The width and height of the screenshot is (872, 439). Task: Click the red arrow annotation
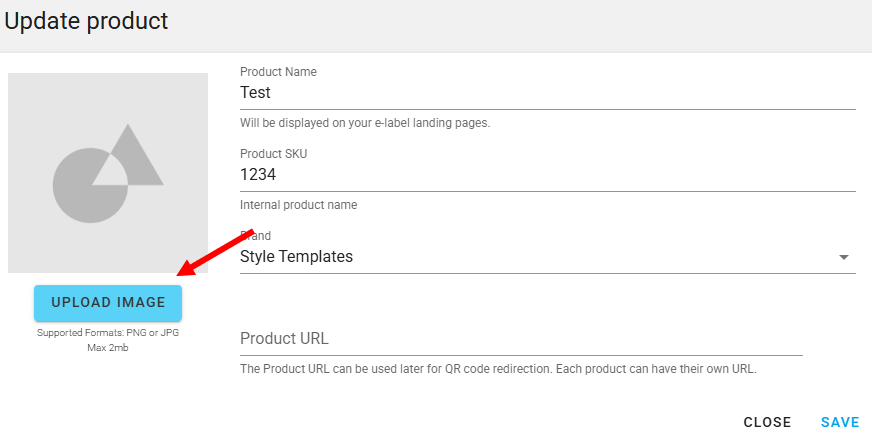(x=215, y=252)
